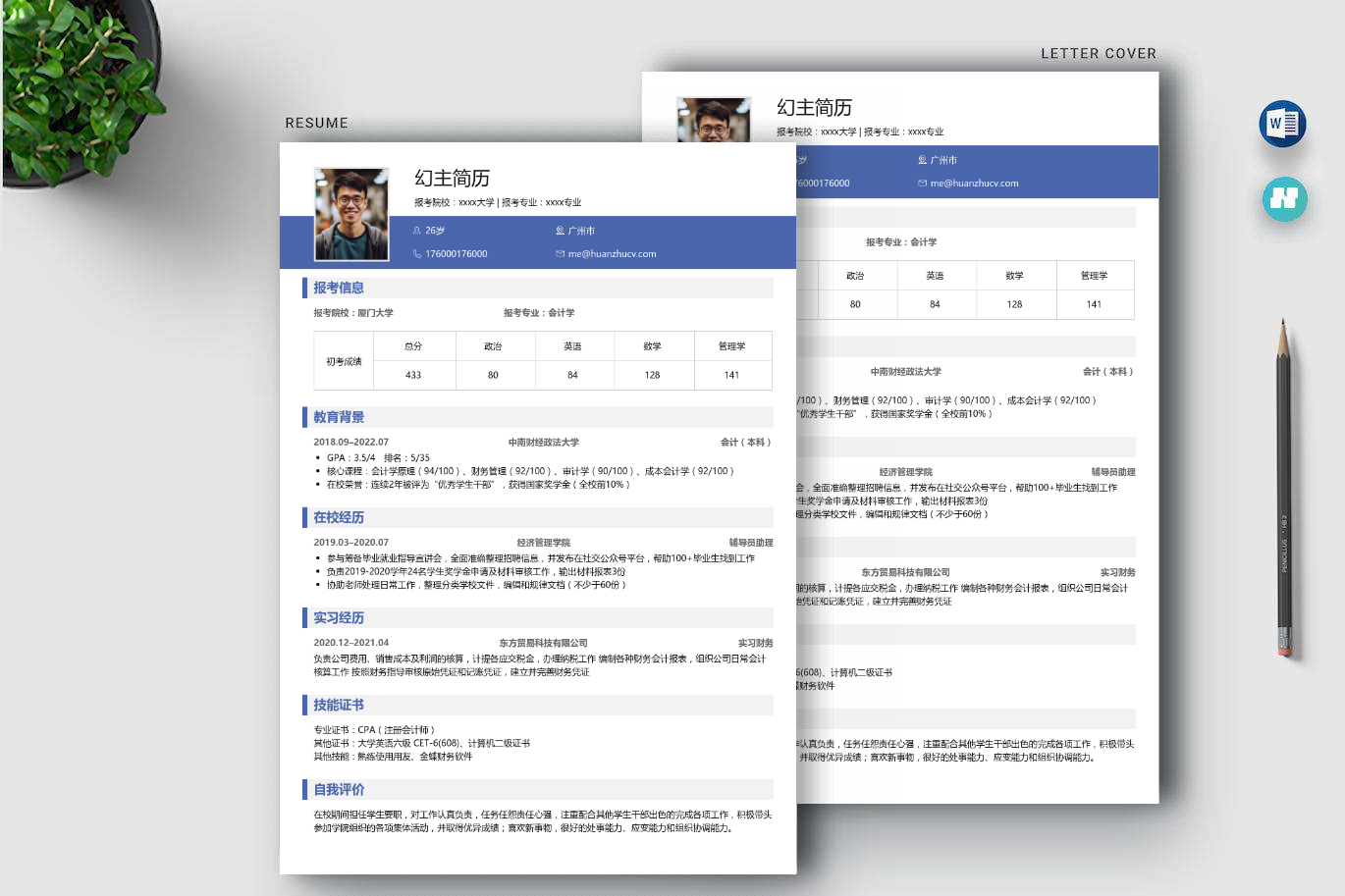Click the RESUME label above the front page
The height and width of the screenshot is (896, 1345).
(x=316, y=123)
